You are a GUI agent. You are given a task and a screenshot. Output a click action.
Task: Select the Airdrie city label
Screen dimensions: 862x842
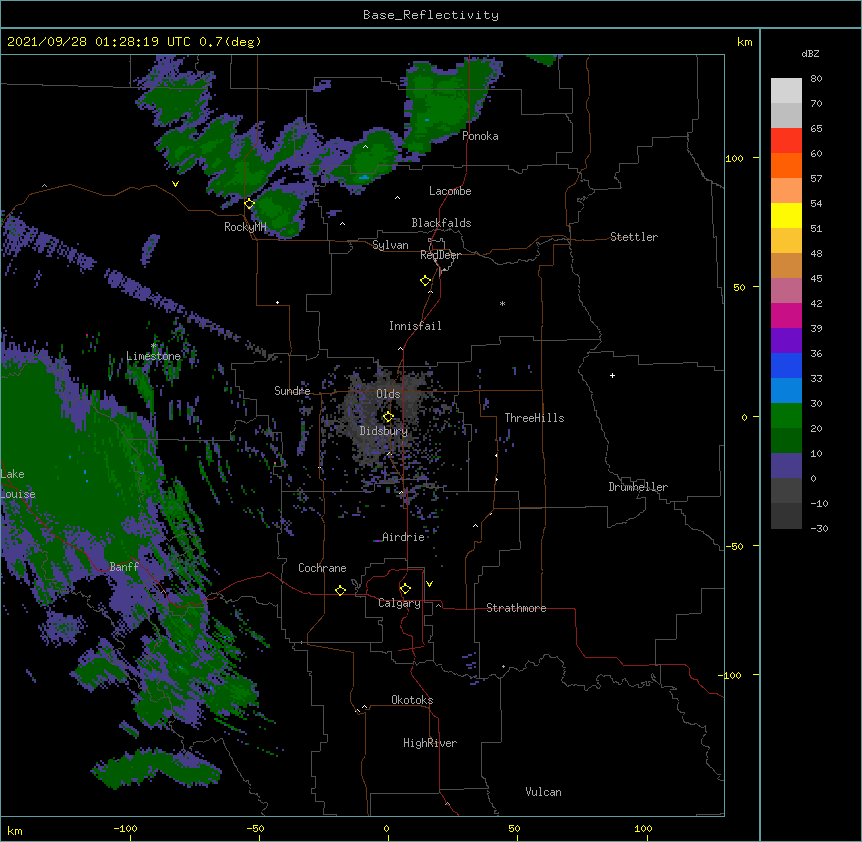click(403, 537)
